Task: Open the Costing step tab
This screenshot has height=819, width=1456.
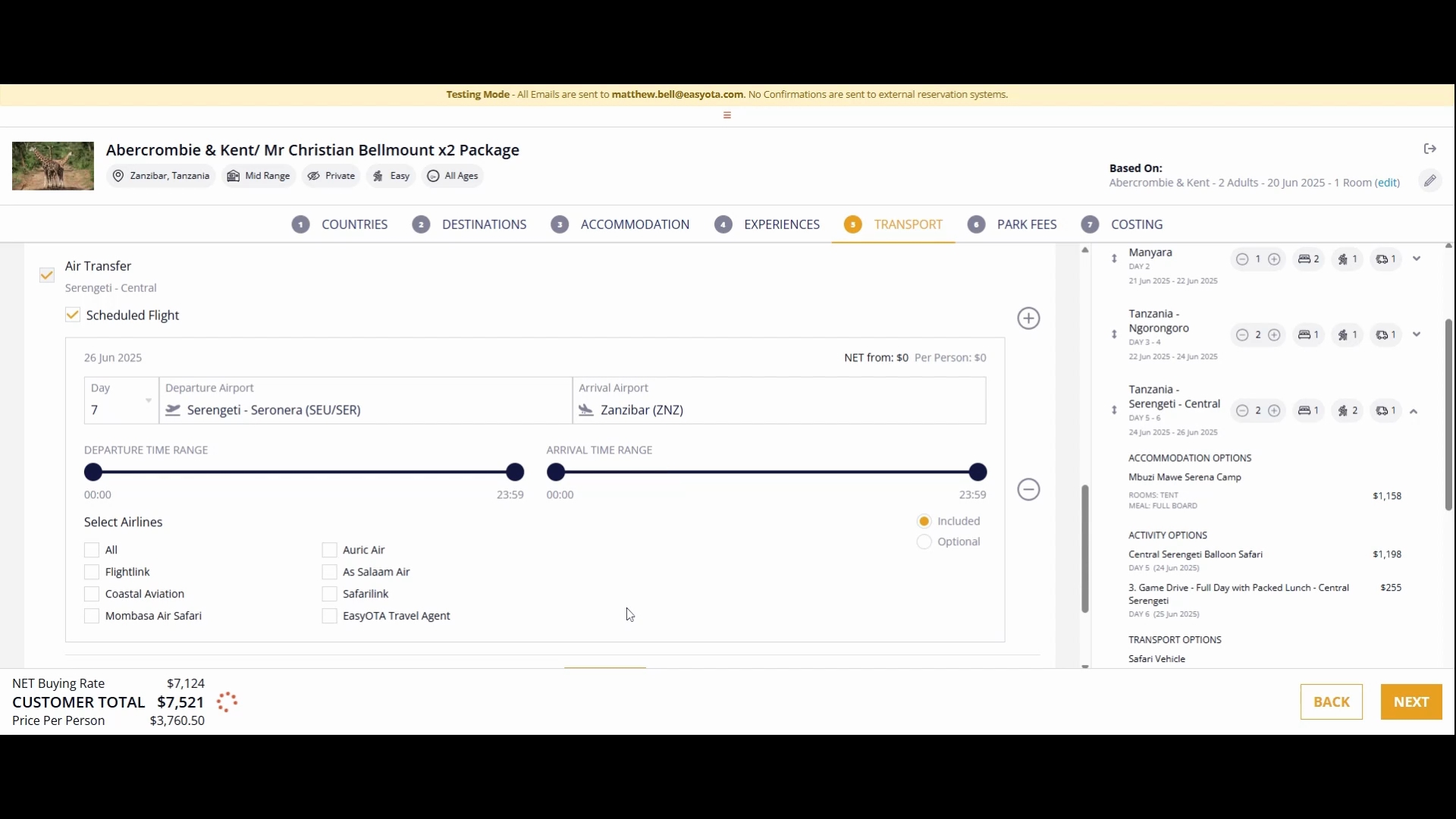Action: point(1122,224)
